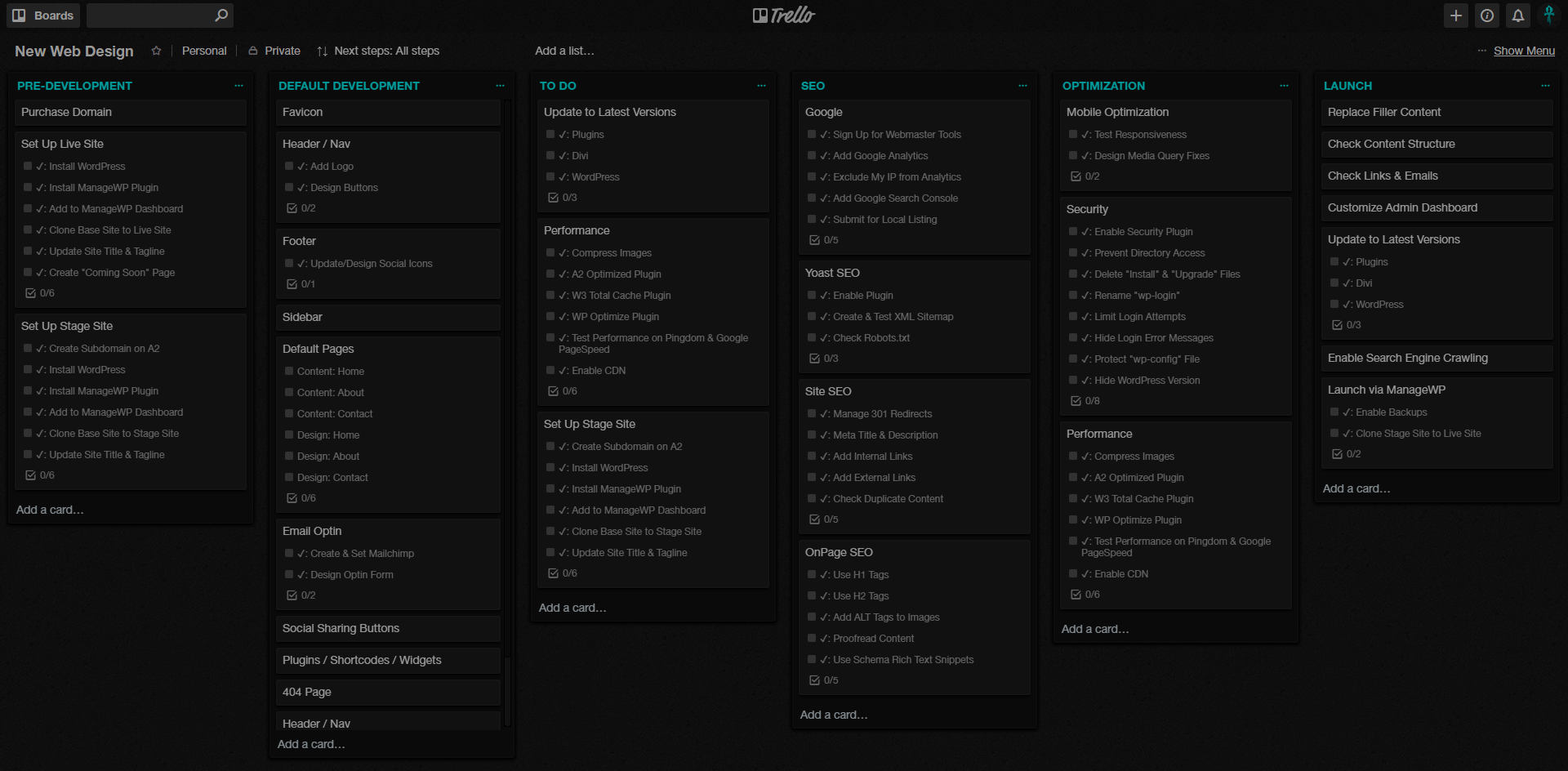
Task: Open the Favicon card
Action: pos(388,112)
